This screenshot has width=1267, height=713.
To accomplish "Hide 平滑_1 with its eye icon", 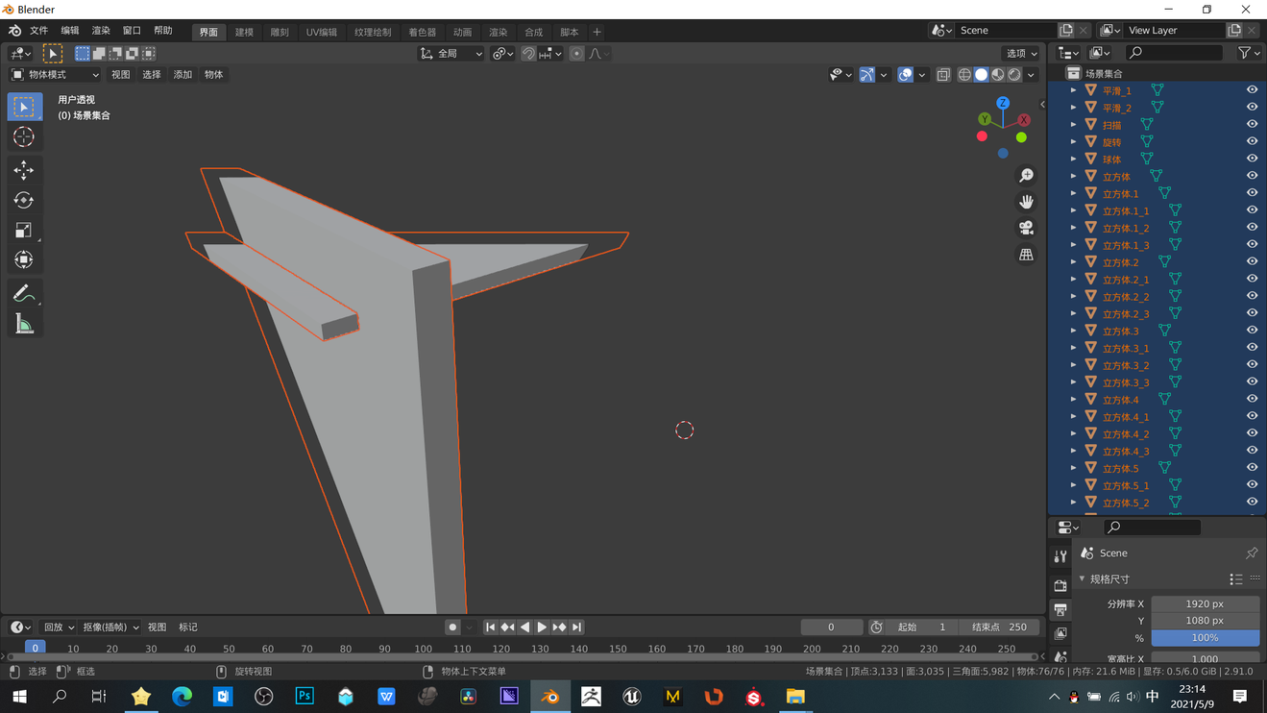I will coord(1251,90).
